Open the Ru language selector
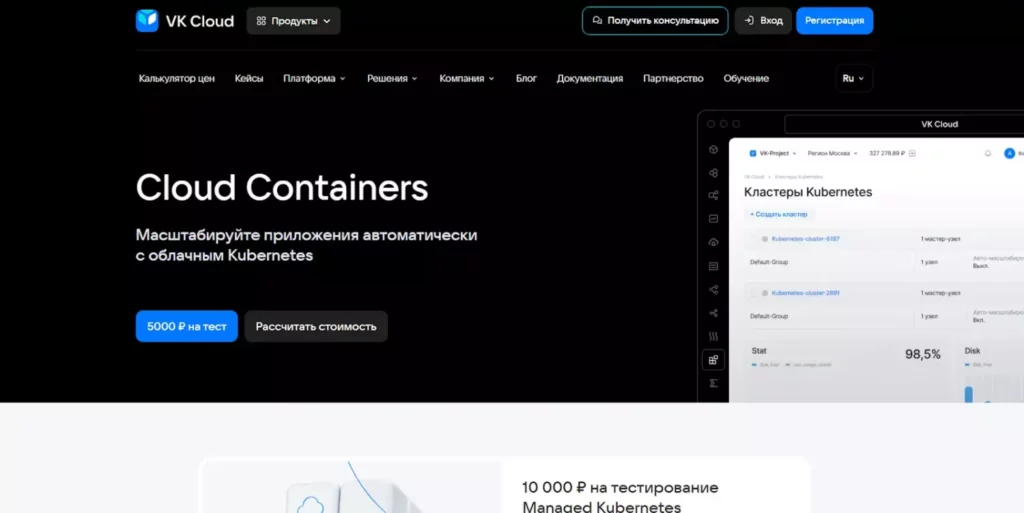 (x=853, y=78)
